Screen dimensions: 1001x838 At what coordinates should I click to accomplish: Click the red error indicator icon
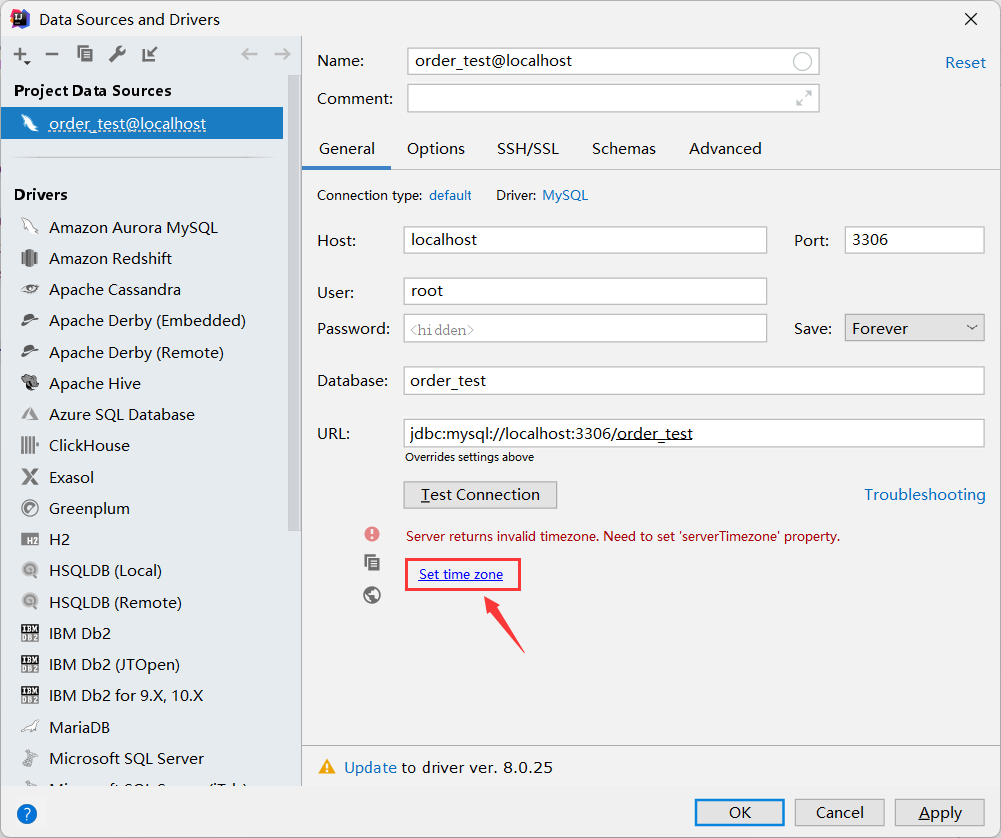coord(372,534)
